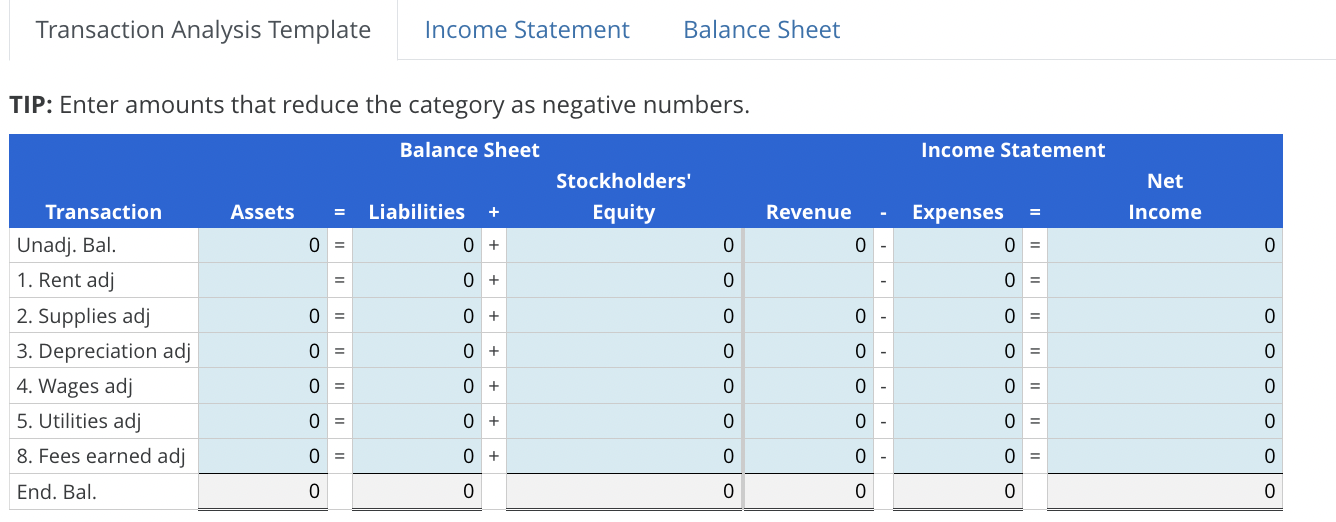This screenshot has height=522, width=1336.
Task: Click Revenue field in Wages adj row
Action: (808, 386)
